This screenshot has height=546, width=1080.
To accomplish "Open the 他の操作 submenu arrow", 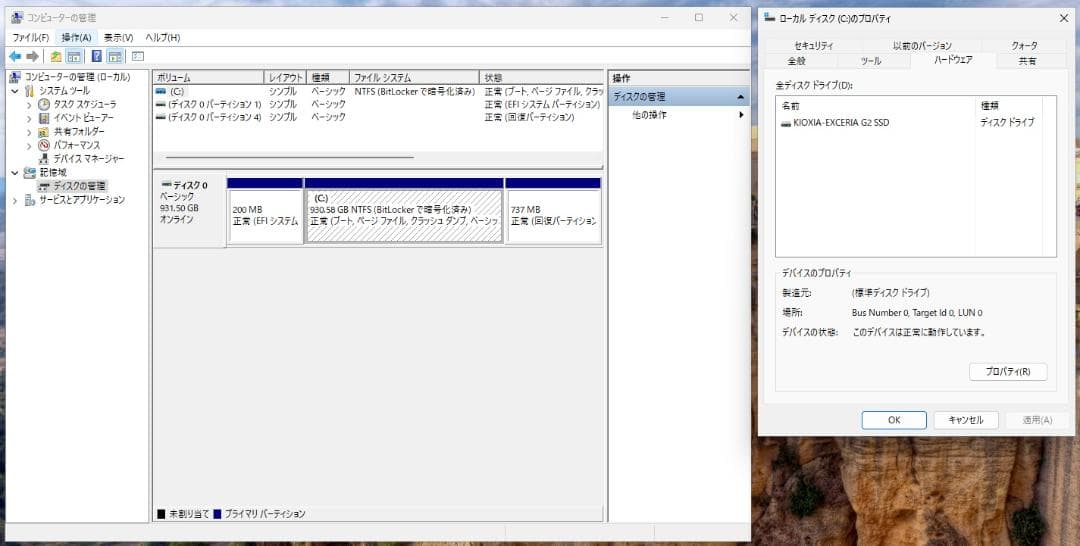I will 741,115.
